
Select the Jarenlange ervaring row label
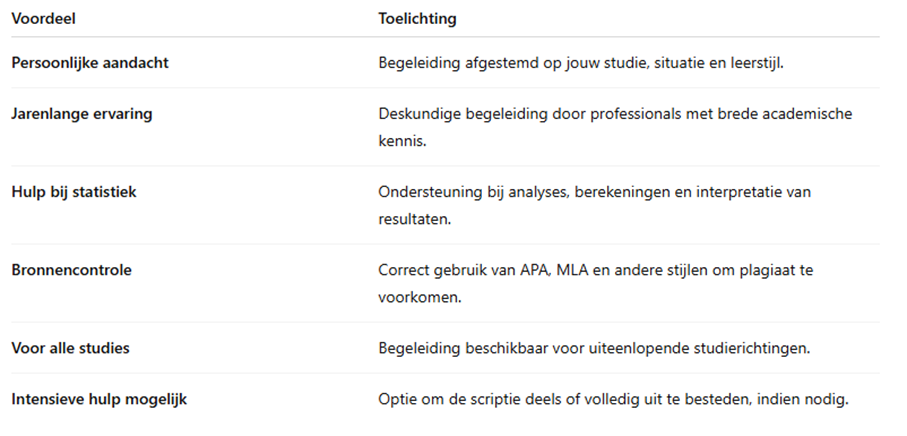(82, 114)
